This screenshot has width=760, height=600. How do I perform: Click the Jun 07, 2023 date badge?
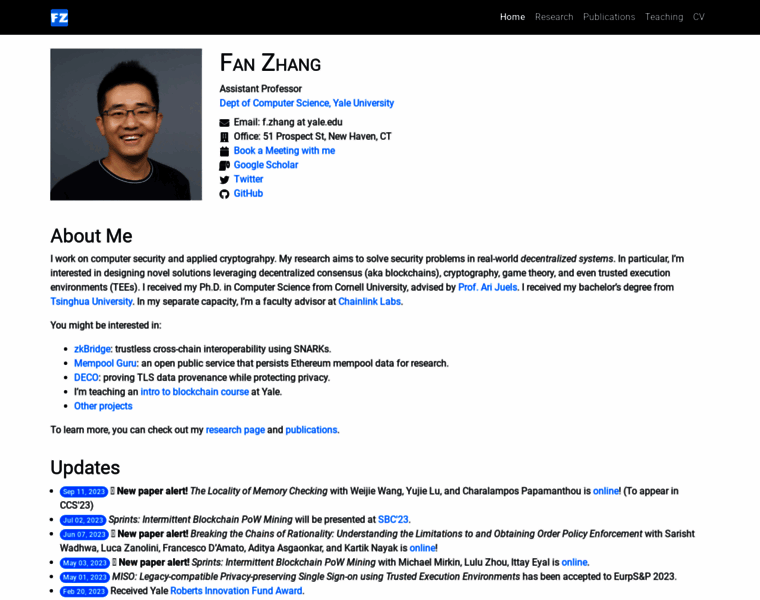pyautogui.click(x=84, y=534)
